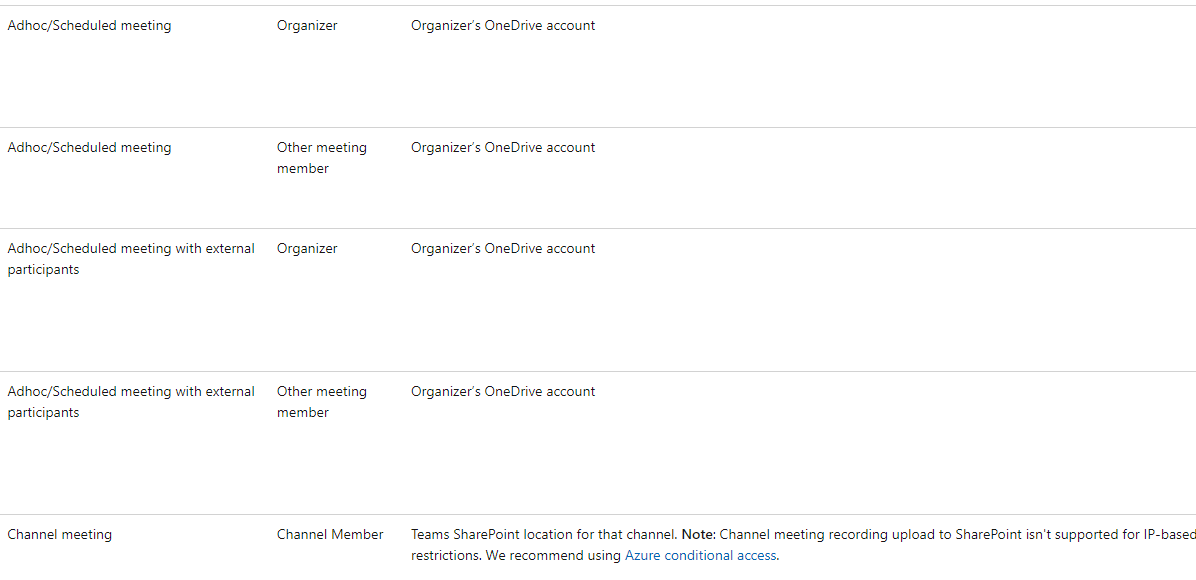Click 'Other meeting member' in the Adhoc/Scheduled meeting row without external participants
Screen dimensions: 1196x580
coord(322,158)
